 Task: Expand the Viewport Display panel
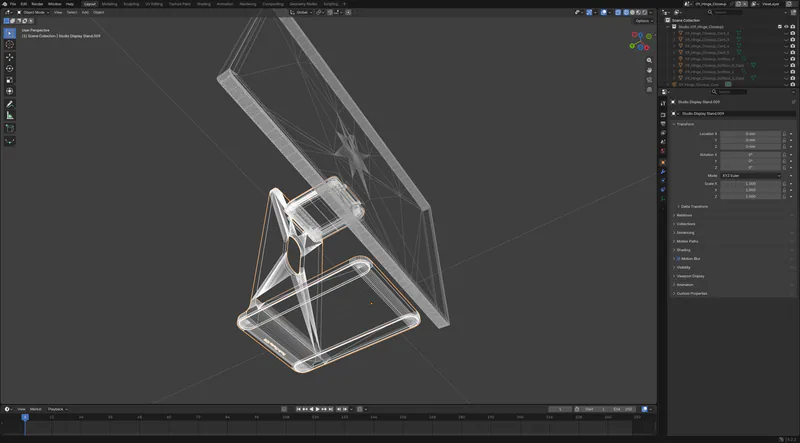coord(688,276)
